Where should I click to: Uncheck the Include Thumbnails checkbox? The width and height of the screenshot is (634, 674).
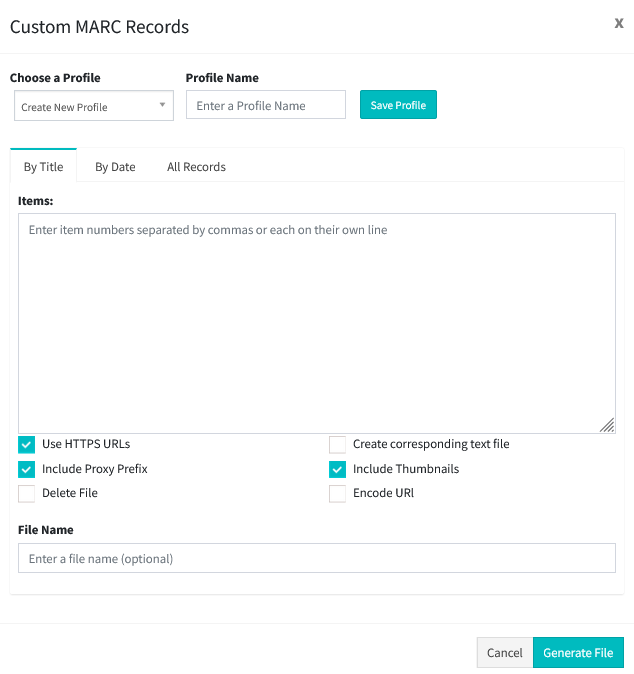click(x=337, y=469)
